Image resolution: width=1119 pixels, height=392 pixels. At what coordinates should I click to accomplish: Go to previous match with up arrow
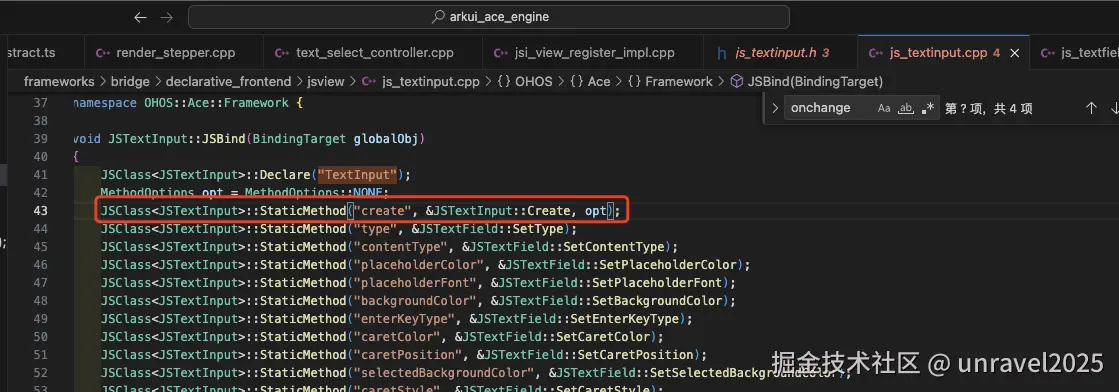(x=1091, y=109)
